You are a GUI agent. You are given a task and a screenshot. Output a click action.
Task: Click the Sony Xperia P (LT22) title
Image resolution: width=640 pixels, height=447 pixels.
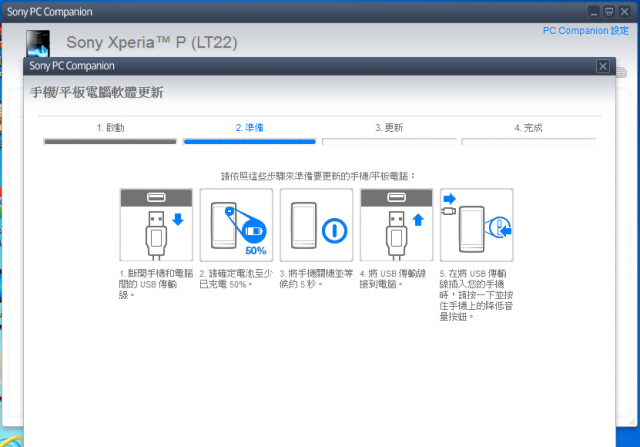point(152,42)
